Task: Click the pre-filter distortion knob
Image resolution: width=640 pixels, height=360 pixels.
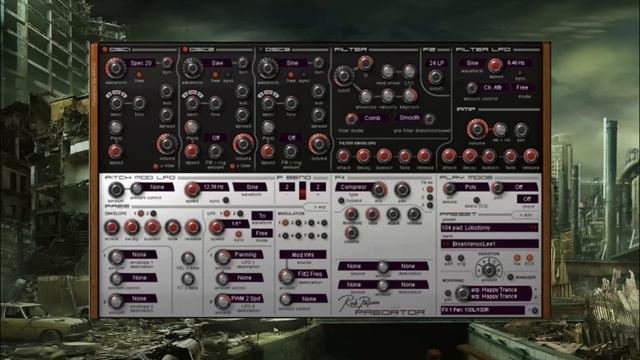Action: (429, 119)
